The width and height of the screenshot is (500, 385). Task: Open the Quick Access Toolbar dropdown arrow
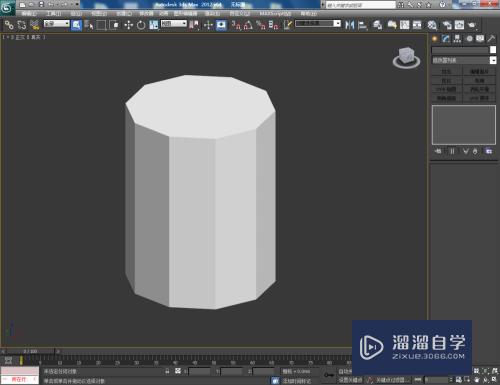(x=77, y=5)
